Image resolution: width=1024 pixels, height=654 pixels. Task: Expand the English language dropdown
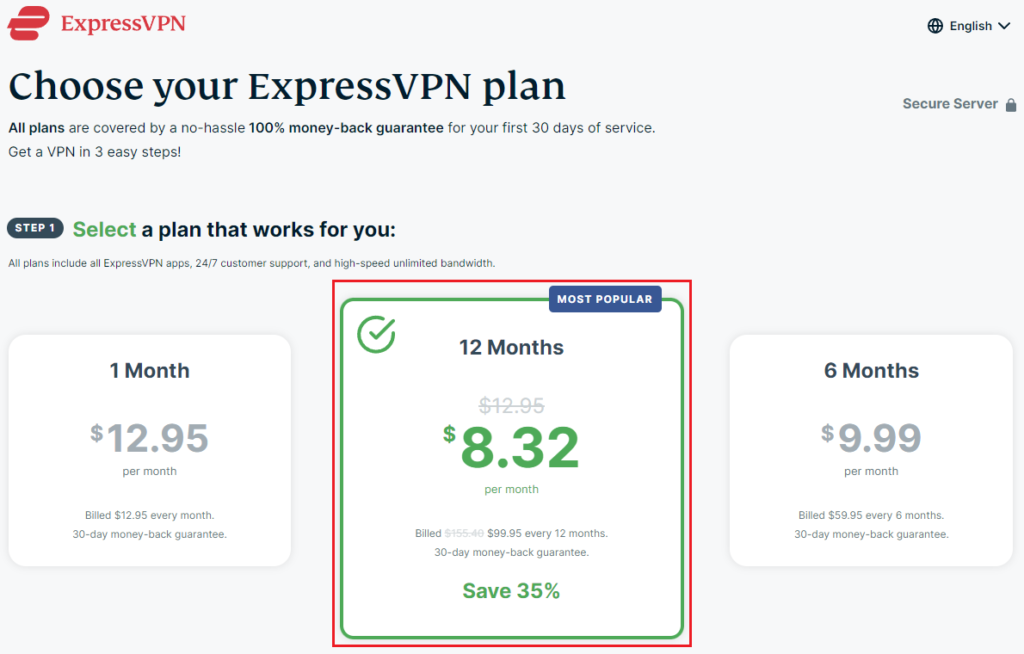point(968,25)
